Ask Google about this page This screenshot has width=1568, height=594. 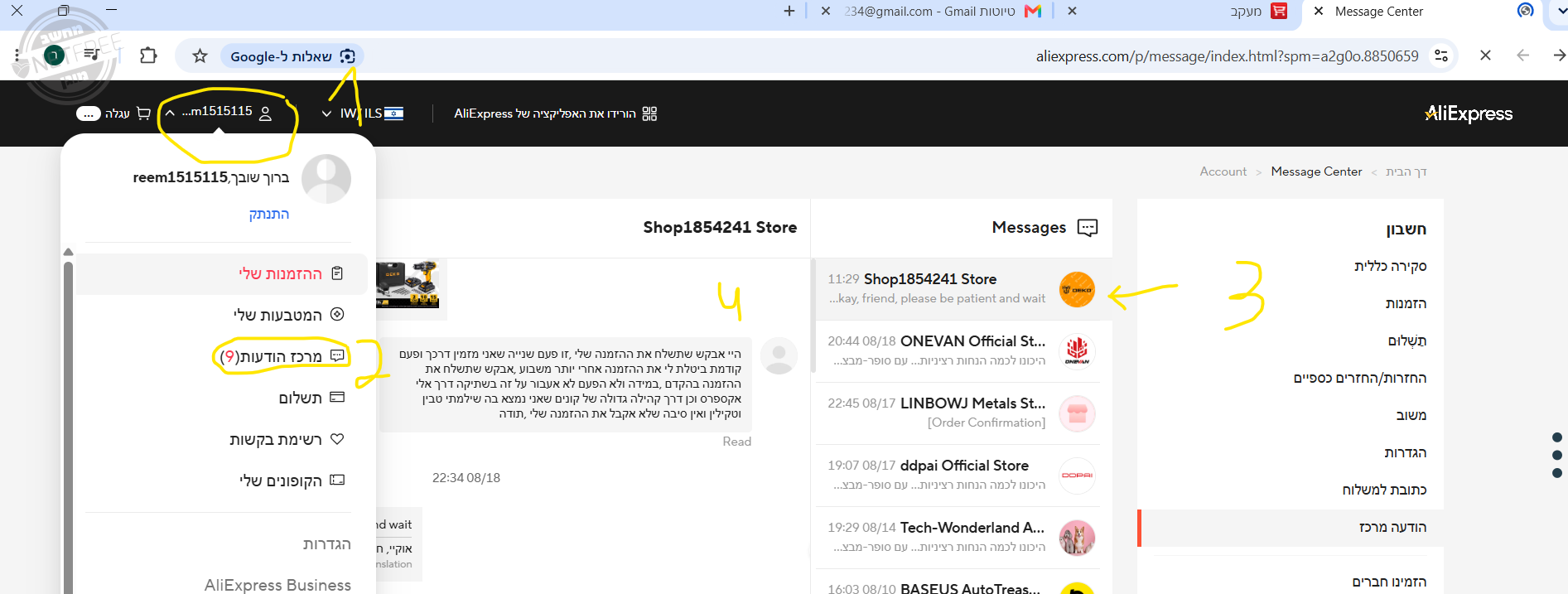coord(292,56)
